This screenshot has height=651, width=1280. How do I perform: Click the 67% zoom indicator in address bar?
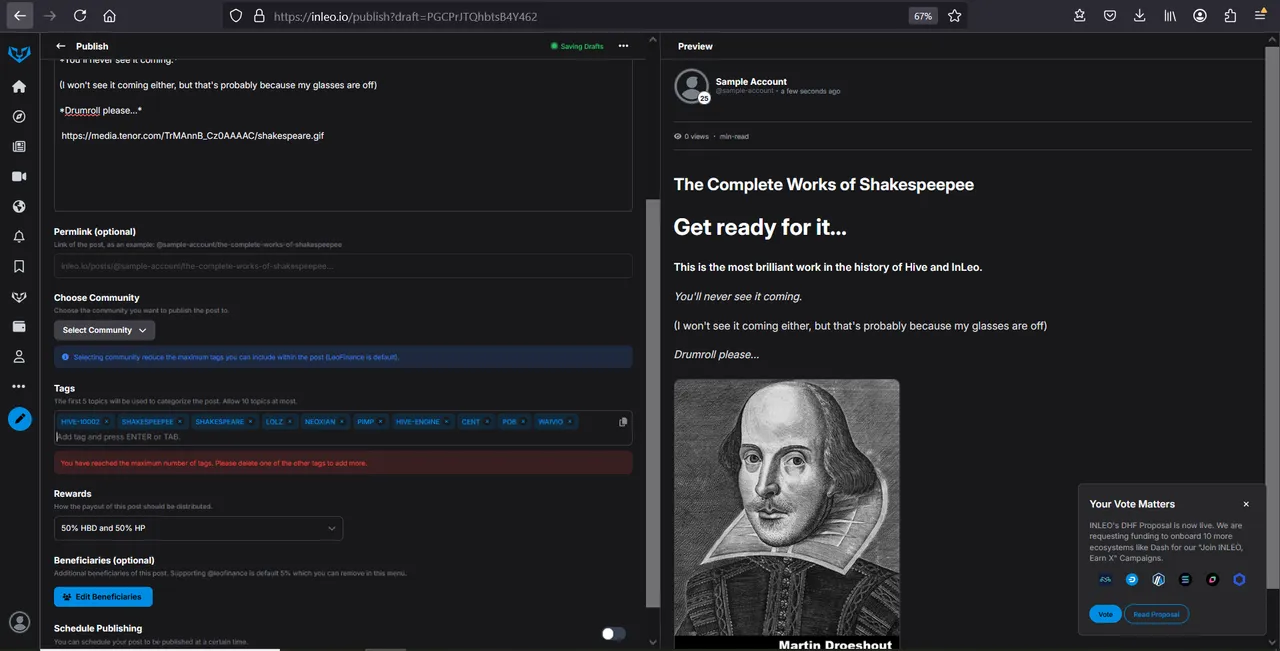(922, 16)
